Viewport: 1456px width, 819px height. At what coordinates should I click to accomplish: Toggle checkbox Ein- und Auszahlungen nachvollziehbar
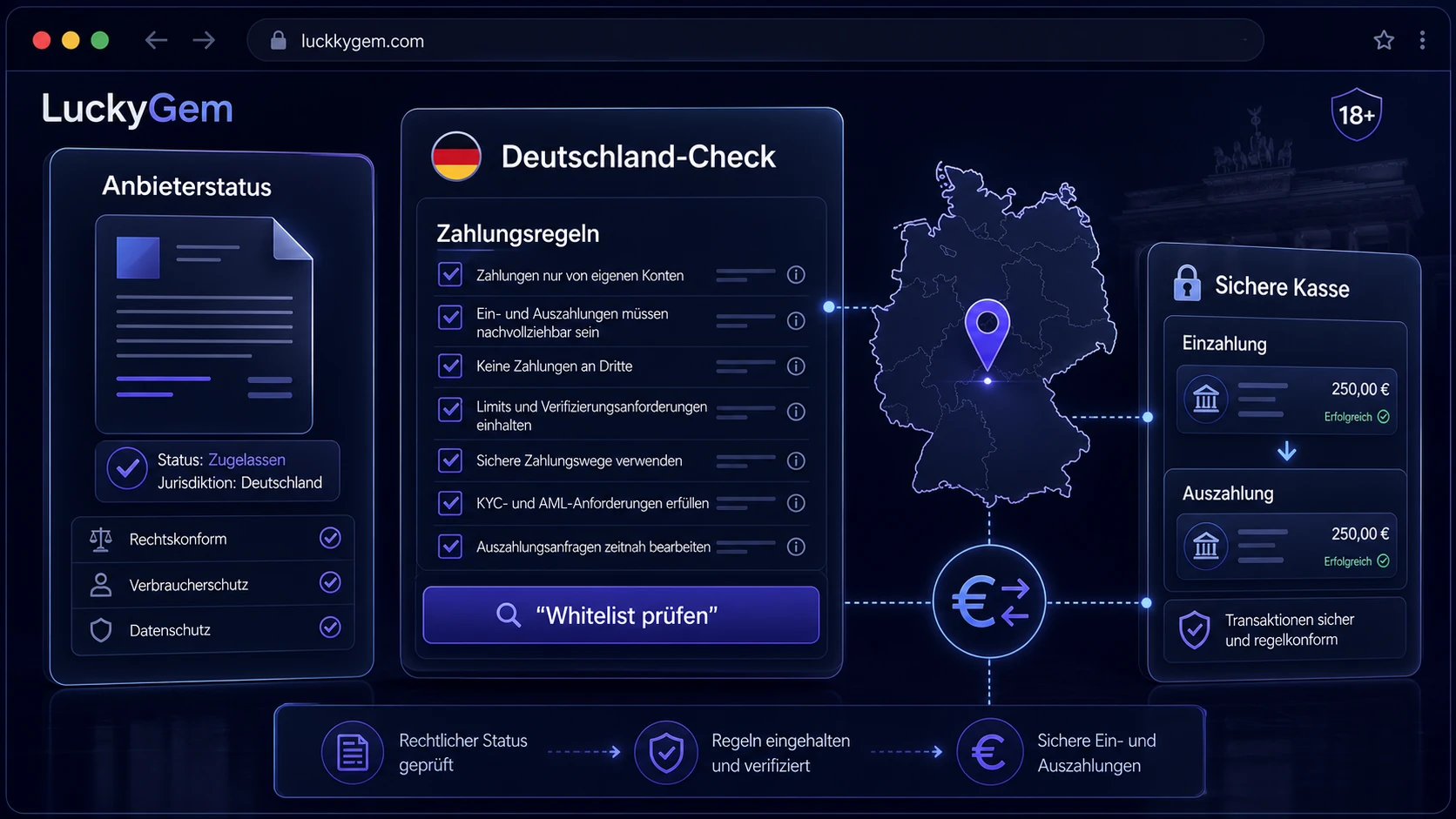(450, 317)
